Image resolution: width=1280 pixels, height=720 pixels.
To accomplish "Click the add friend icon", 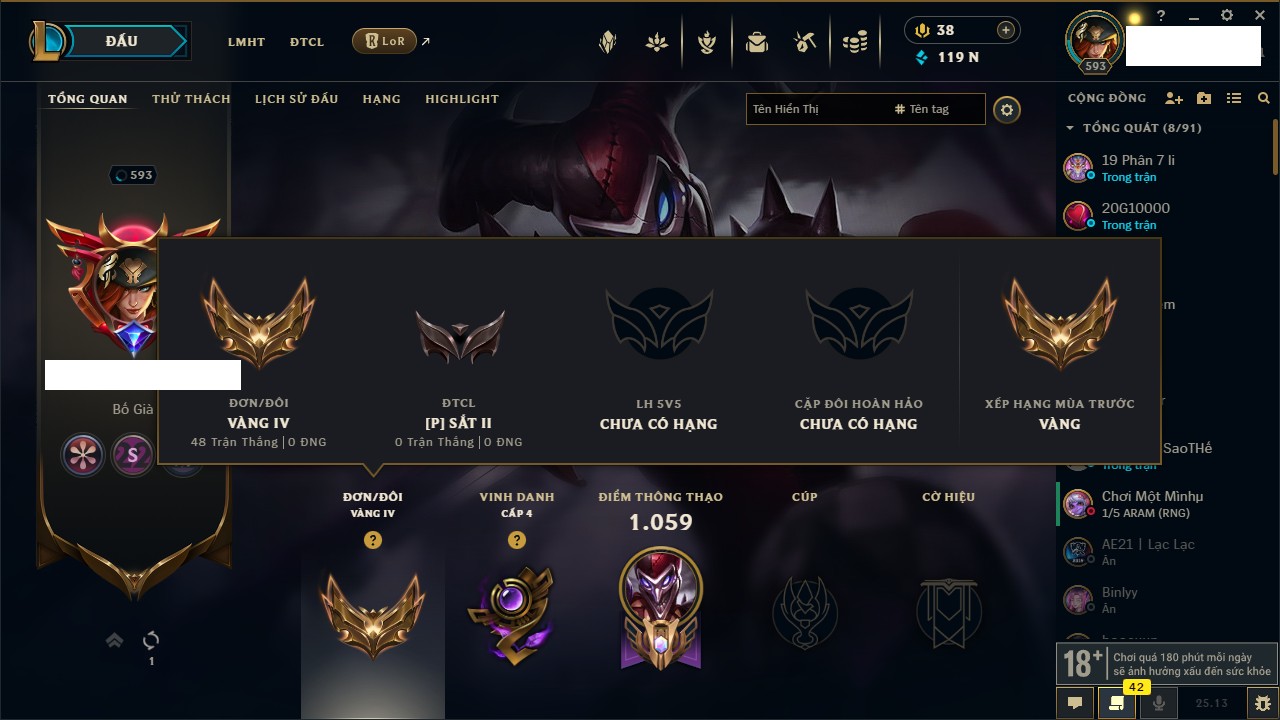I will [x=1174, y=98].
